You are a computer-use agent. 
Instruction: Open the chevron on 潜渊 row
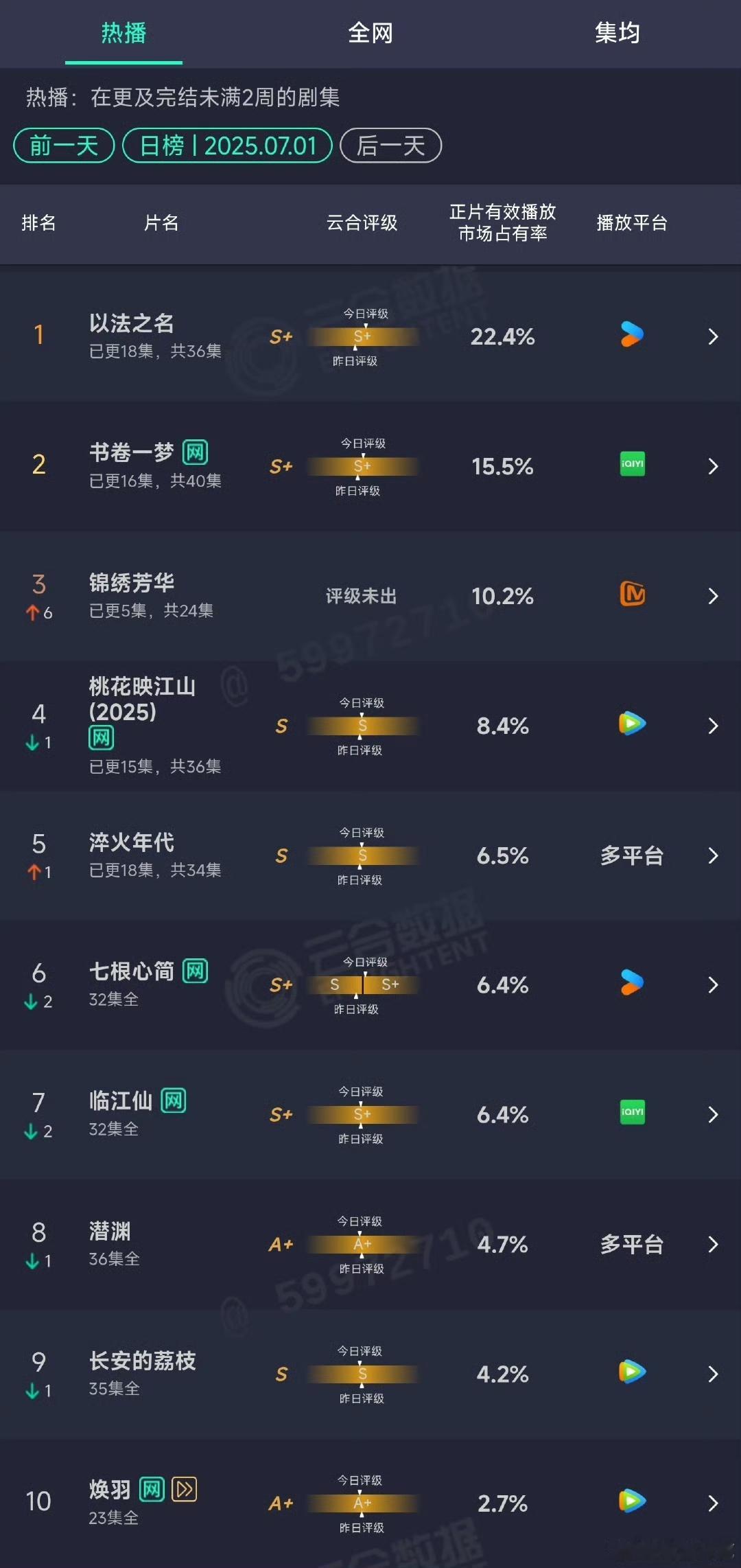(713, 1244)
